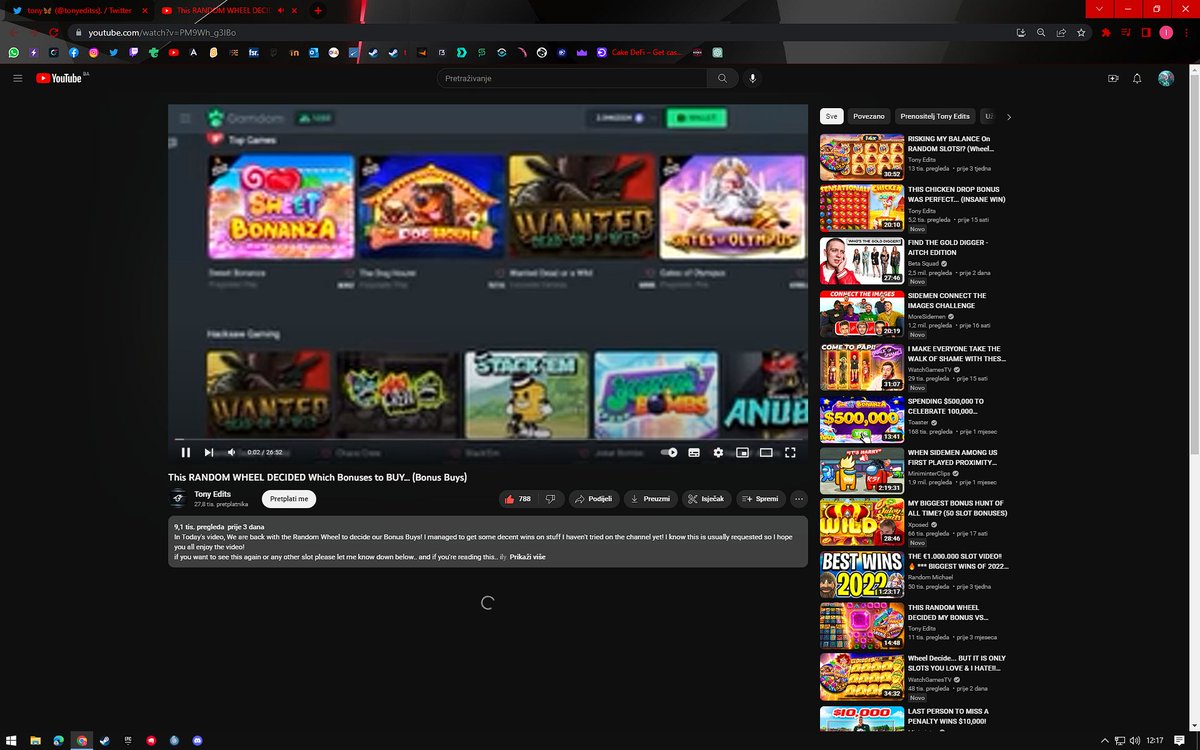The height and width of the screenshot is (750, 1200).
Task: Open Windows Start menu
Action: pyautogui.click(x=13, y=740)
